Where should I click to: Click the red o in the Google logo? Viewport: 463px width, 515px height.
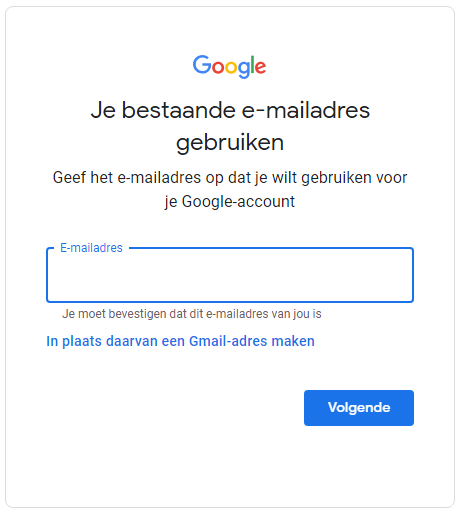[x=218, y=67]
